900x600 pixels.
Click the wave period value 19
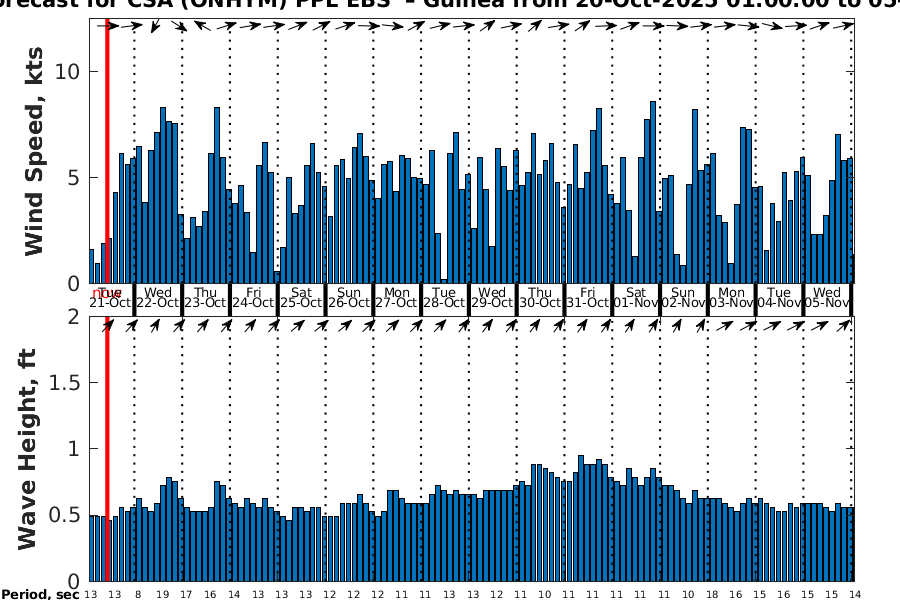click(x=162, y=594)
